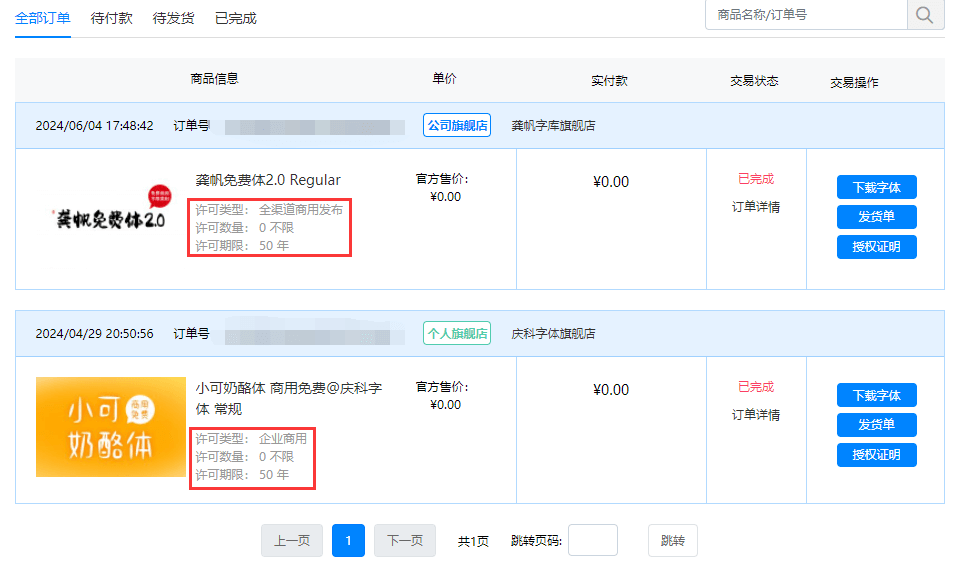
Task: Open 发货单 for 小可奶酪体 order
Action: click(x=876, y=425)
